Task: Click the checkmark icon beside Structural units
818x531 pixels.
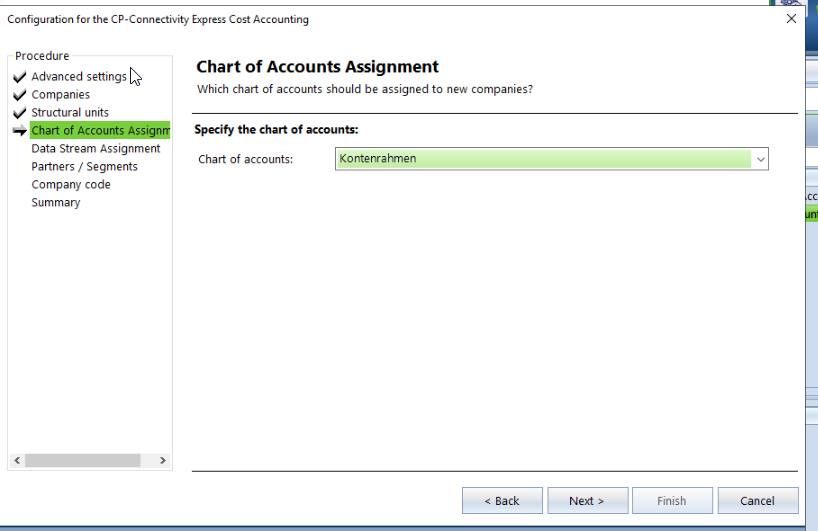Action: click(19, 113)
